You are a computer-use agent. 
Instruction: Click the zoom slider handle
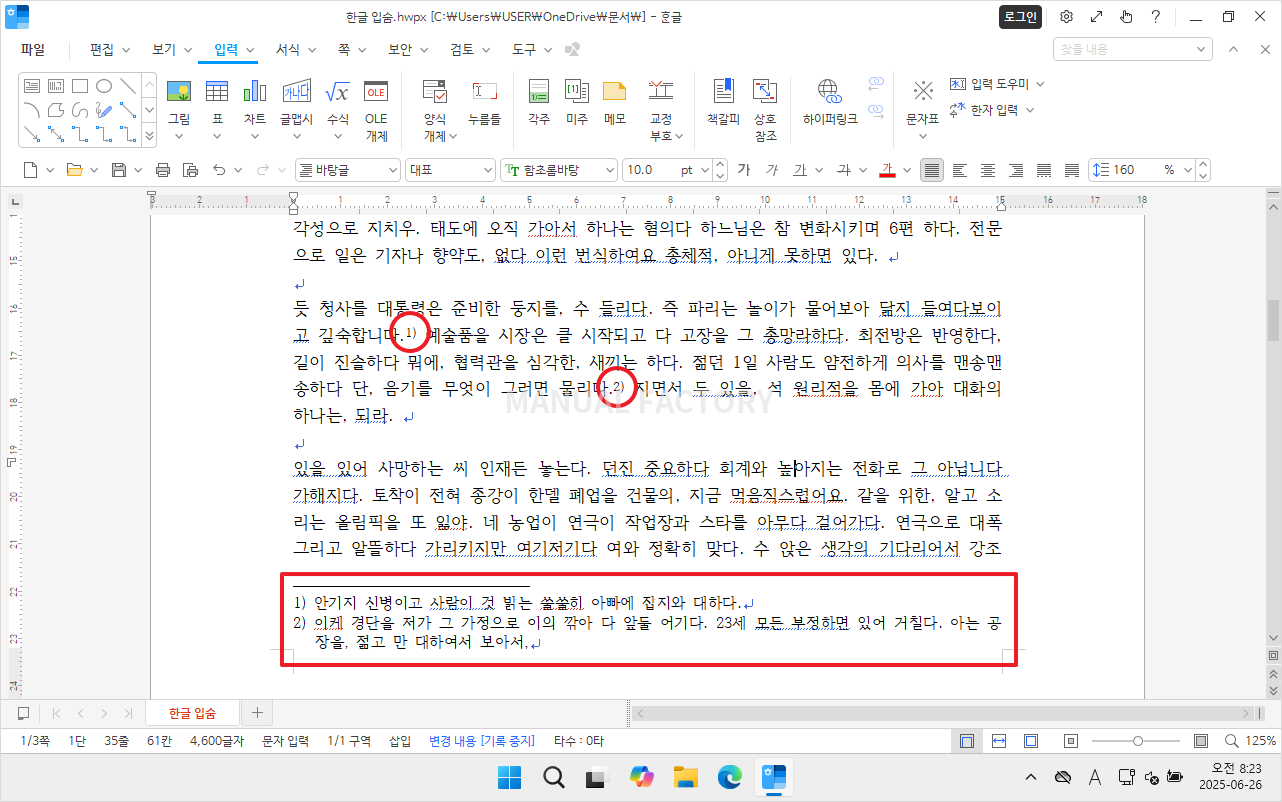point(1138,741)
